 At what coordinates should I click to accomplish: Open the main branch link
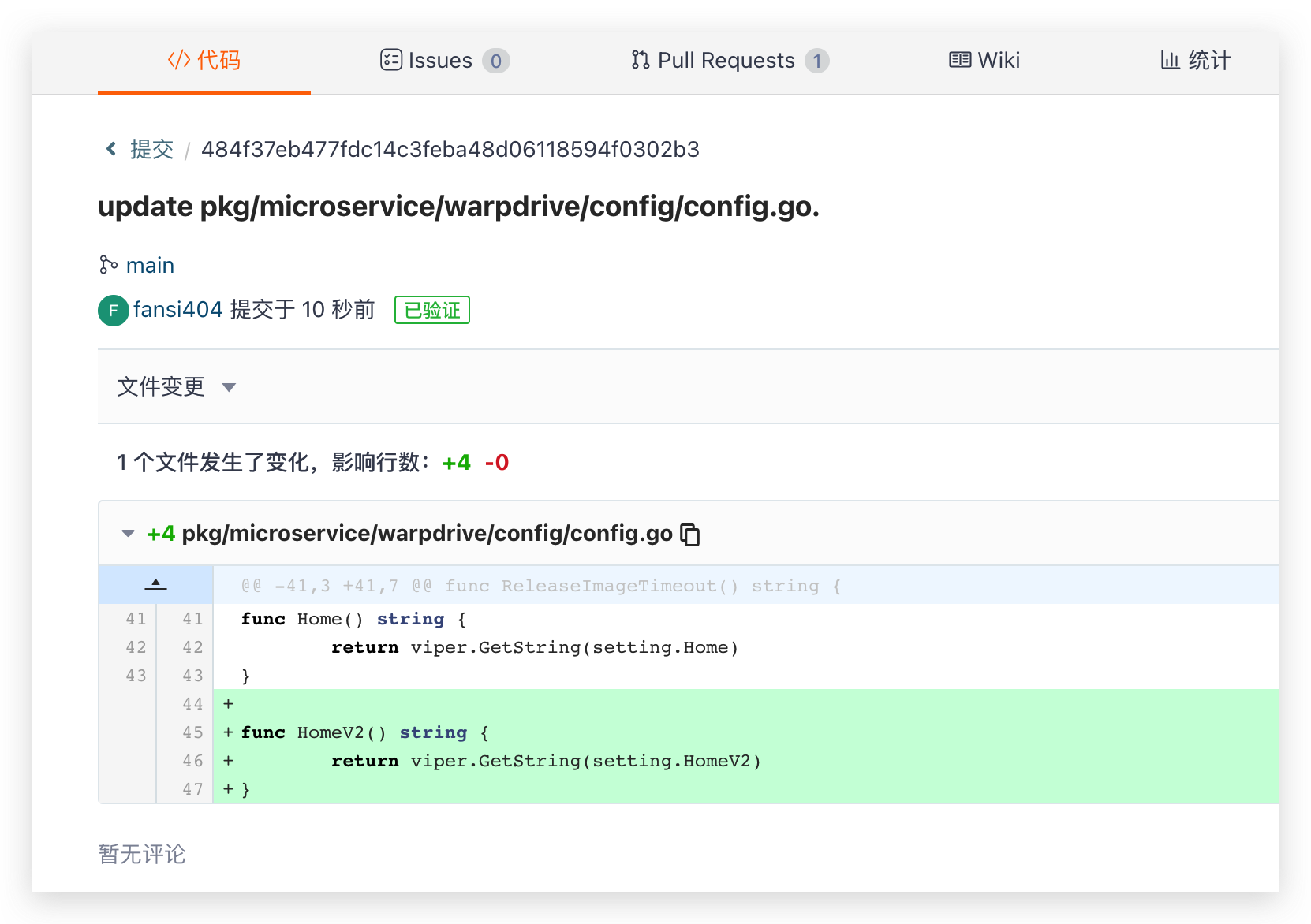coord(150,265)
